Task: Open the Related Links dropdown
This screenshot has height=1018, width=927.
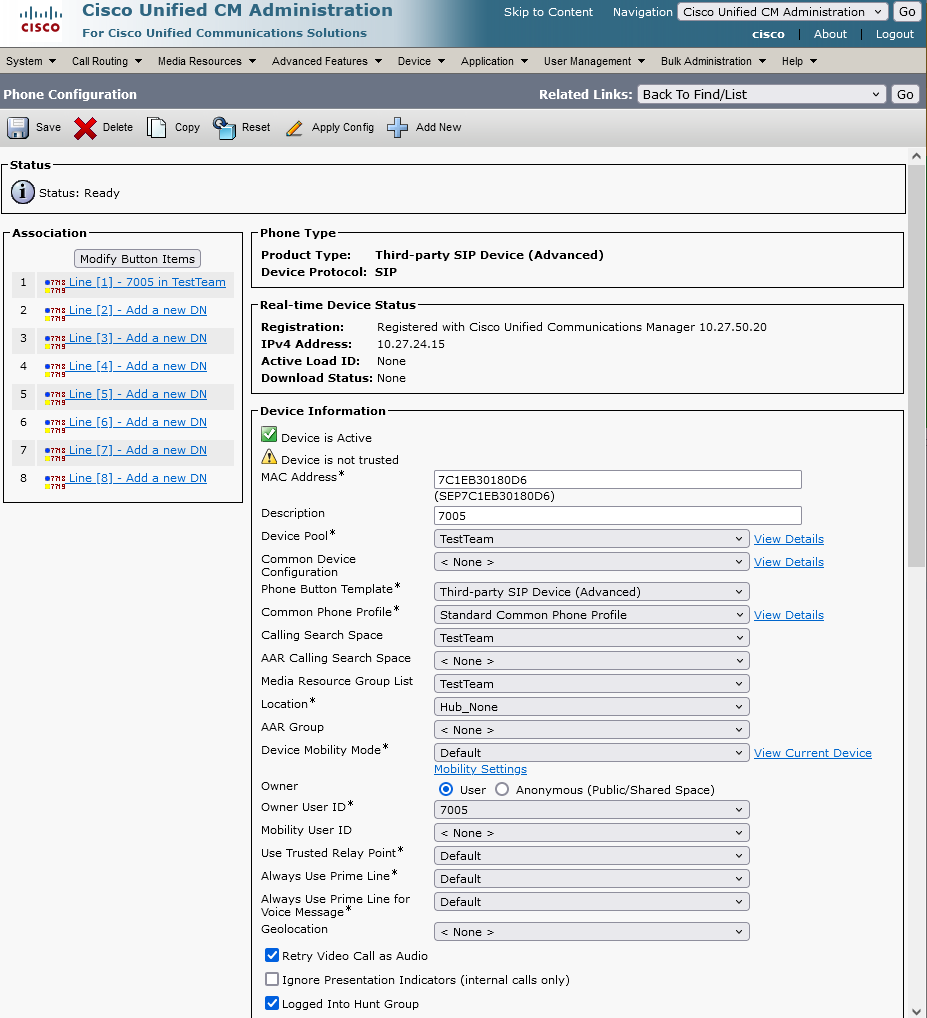Action: pos(761,95)
